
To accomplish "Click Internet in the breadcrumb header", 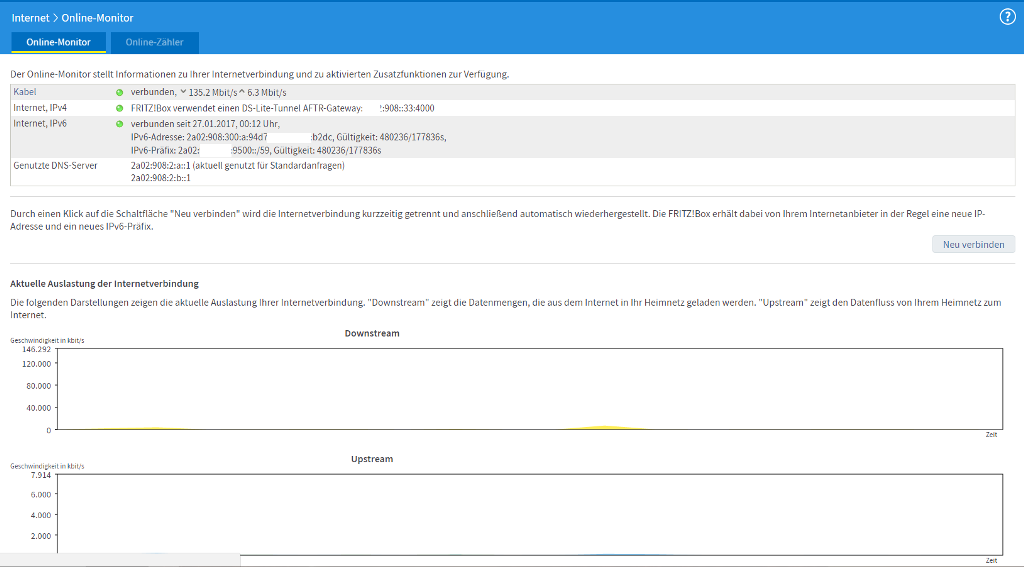I will pyautogui.click(x=30, y=18).
